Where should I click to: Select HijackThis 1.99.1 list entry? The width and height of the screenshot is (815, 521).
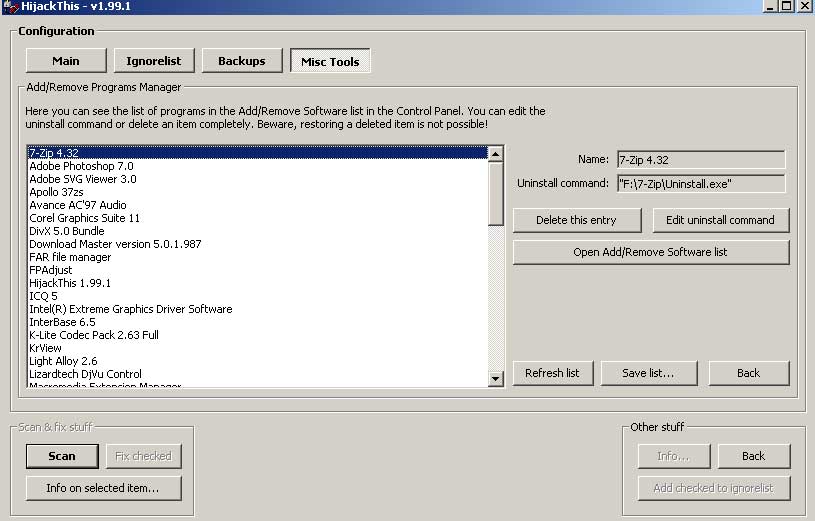coord(258,283)
